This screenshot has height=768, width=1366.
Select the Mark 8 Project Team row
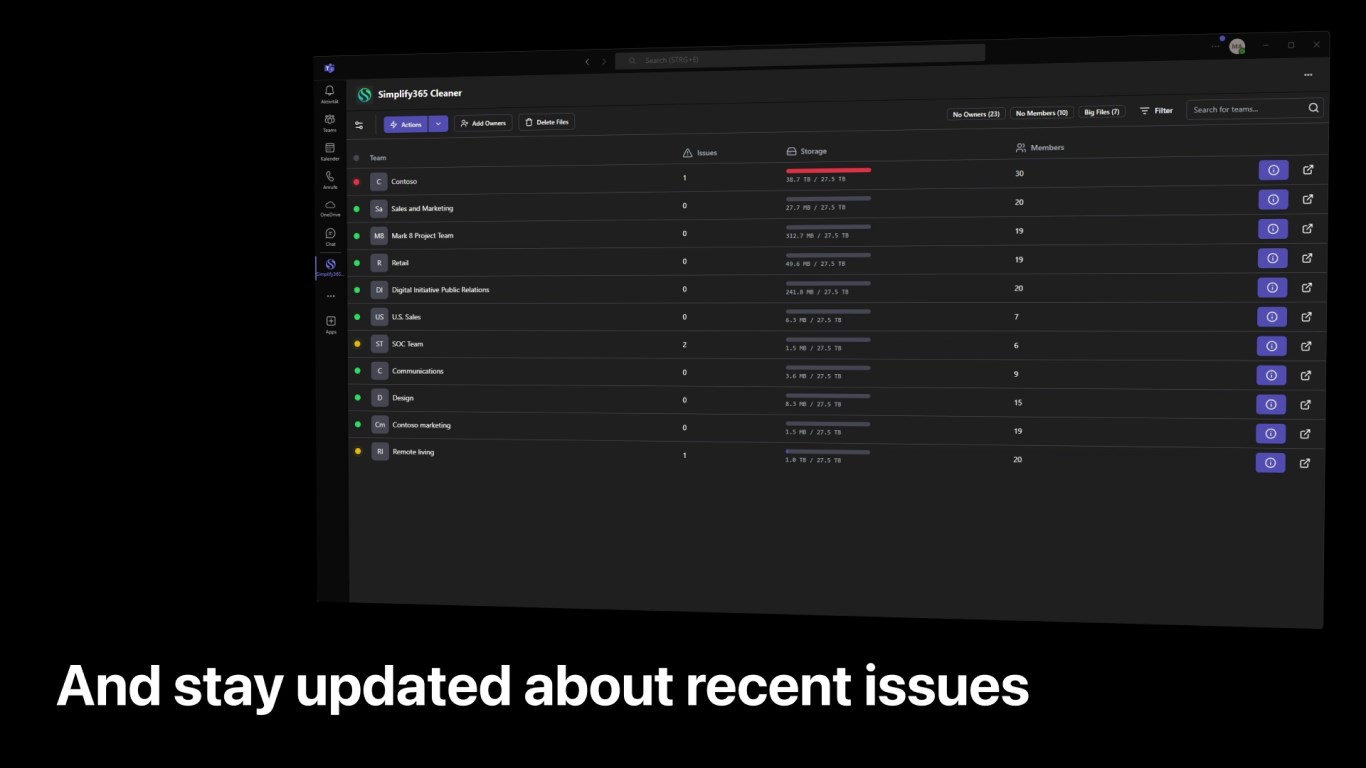point(836,231)
